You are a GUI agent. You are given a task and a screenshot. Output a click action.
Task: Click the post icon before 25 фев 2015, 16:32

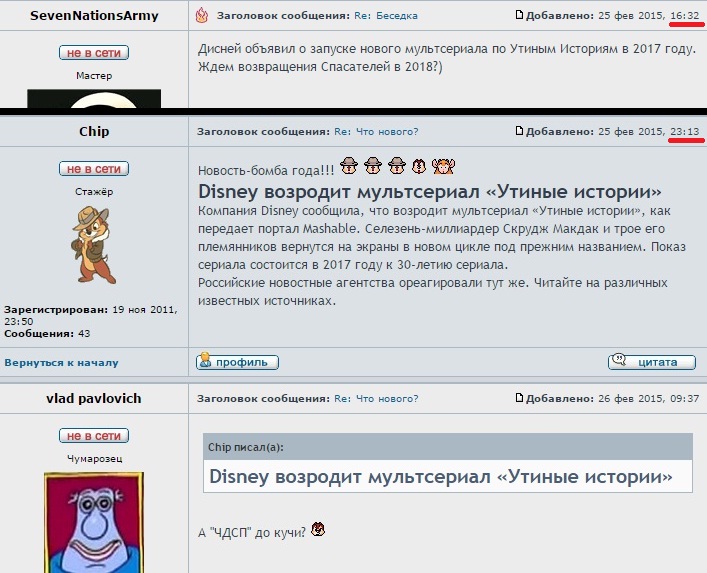click(519, 15)
